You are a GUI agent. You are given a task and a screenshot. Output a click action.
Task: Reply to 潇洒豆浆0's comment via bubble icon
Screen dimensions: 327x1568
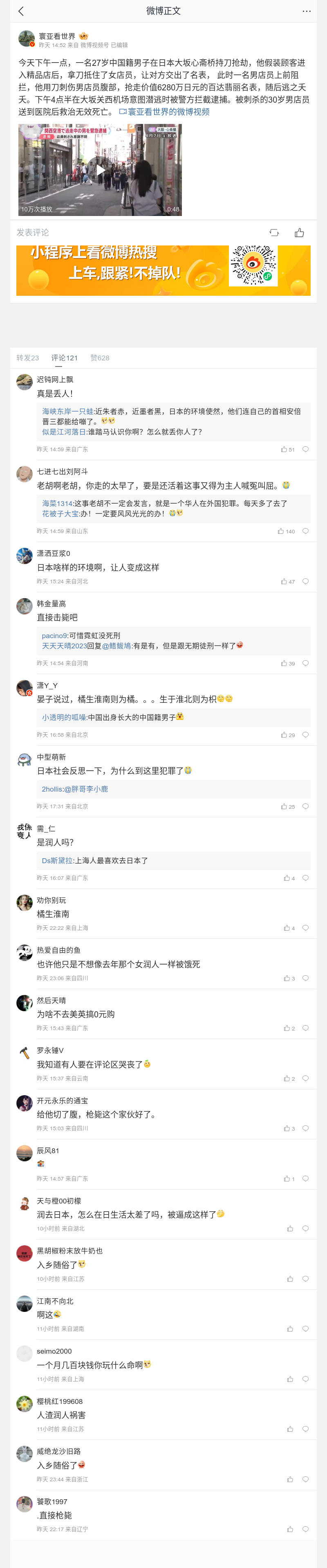point(305,581)
